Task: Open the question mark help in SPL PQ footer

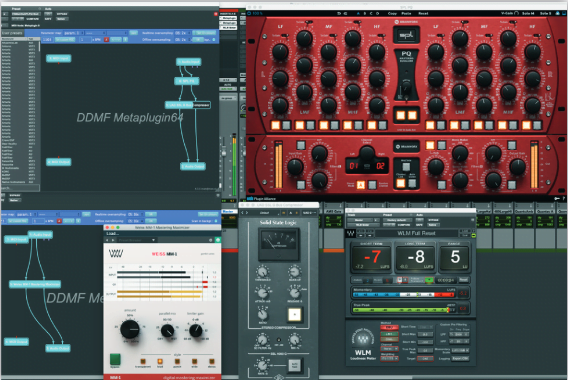Action: coord(563,199)
